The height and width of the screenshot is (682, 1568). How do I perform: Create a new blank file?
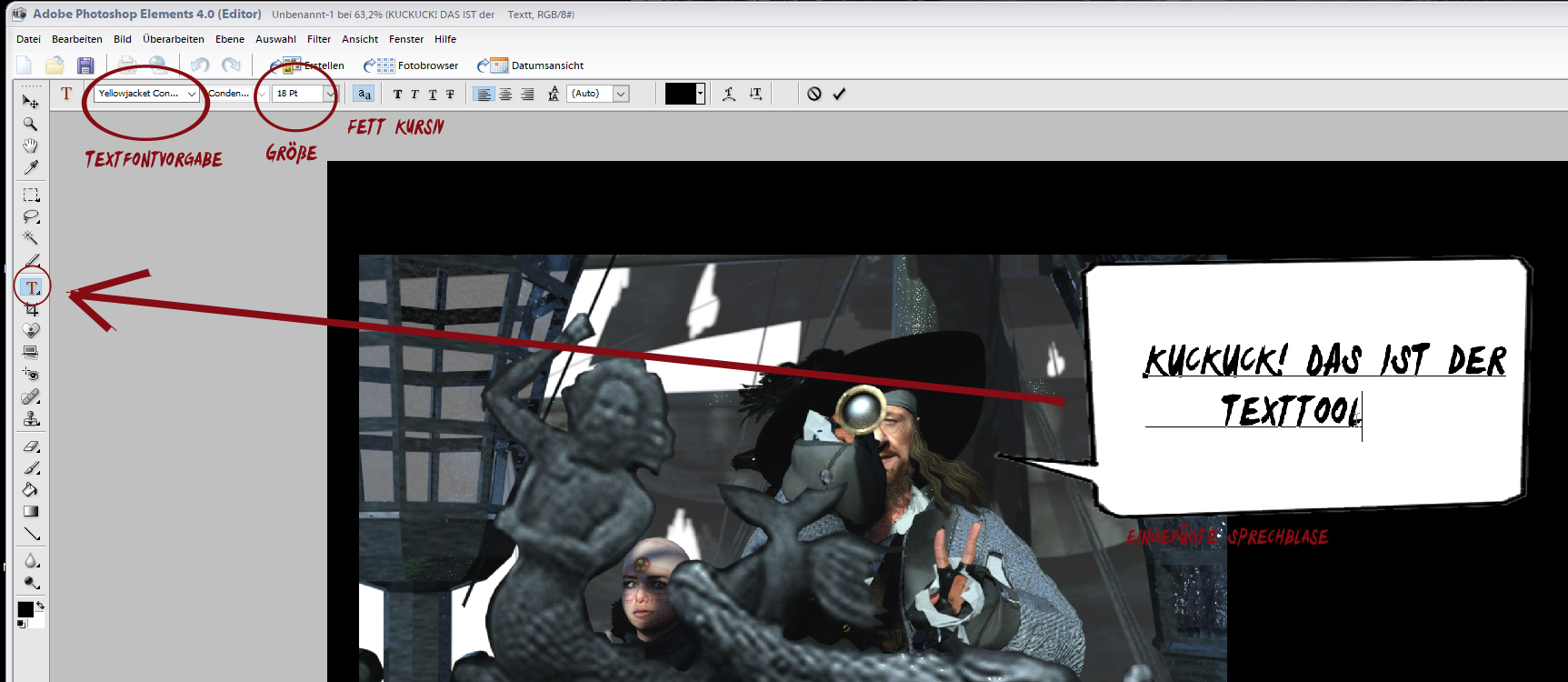click(24, 65)
